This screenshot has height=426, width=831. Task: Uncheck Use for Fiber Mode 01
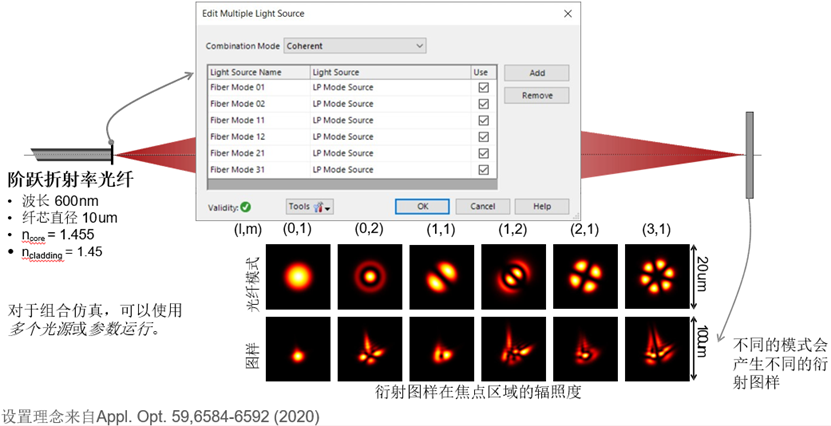point(483,87)
